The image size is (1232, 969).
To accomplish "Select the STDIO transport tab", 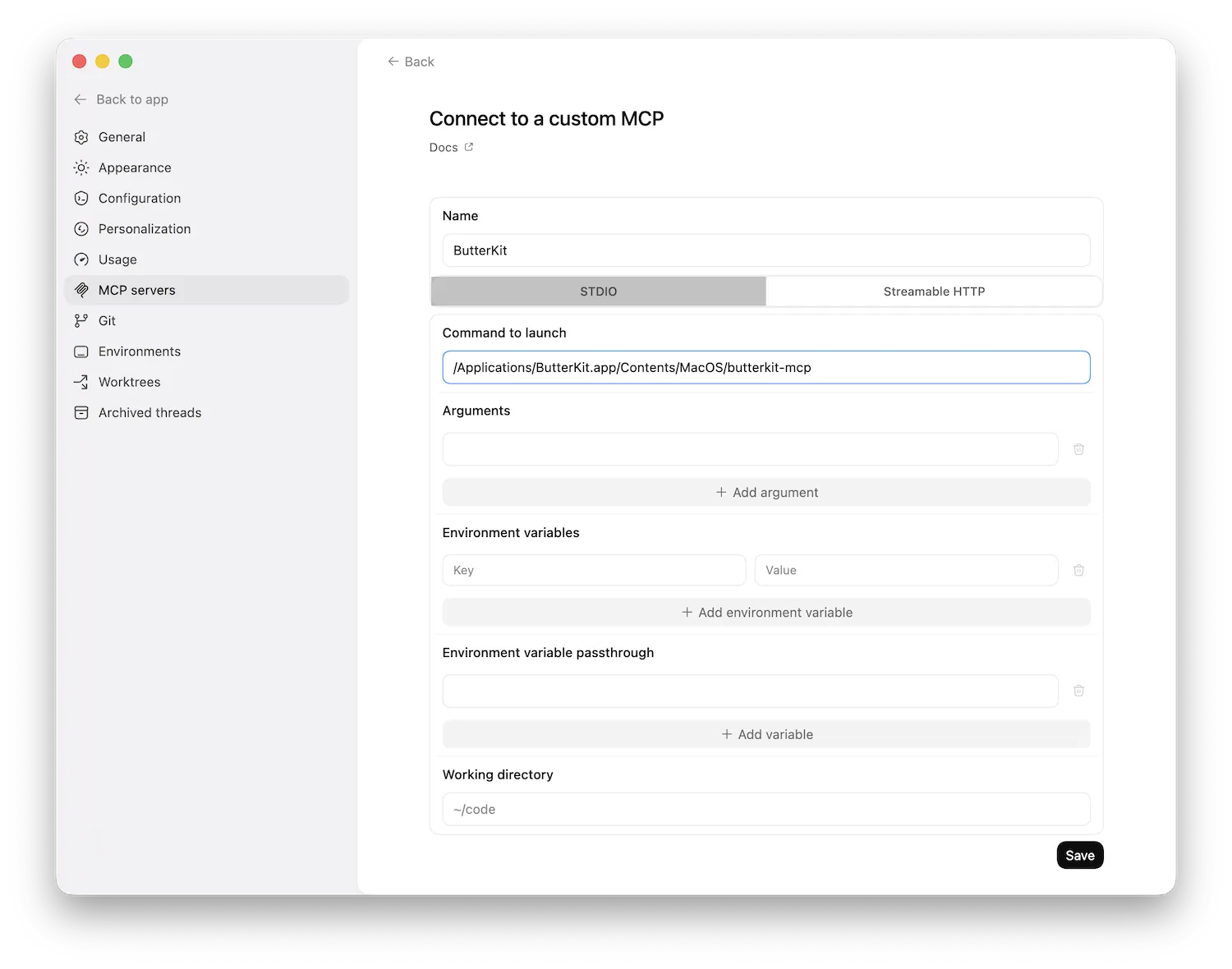I will (598, 291).
